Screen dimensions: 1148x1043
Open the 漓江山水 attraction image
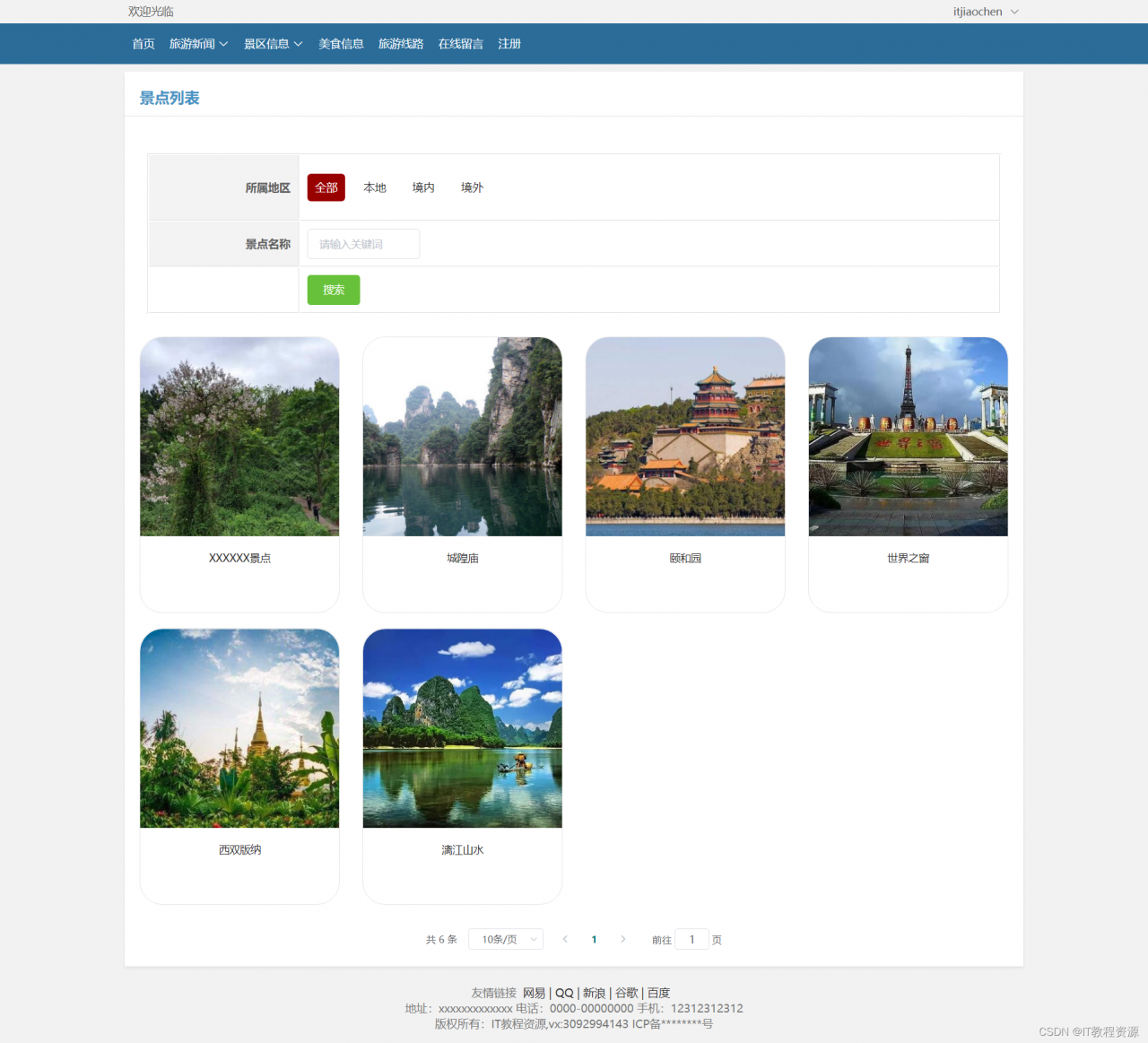[463, 728]
